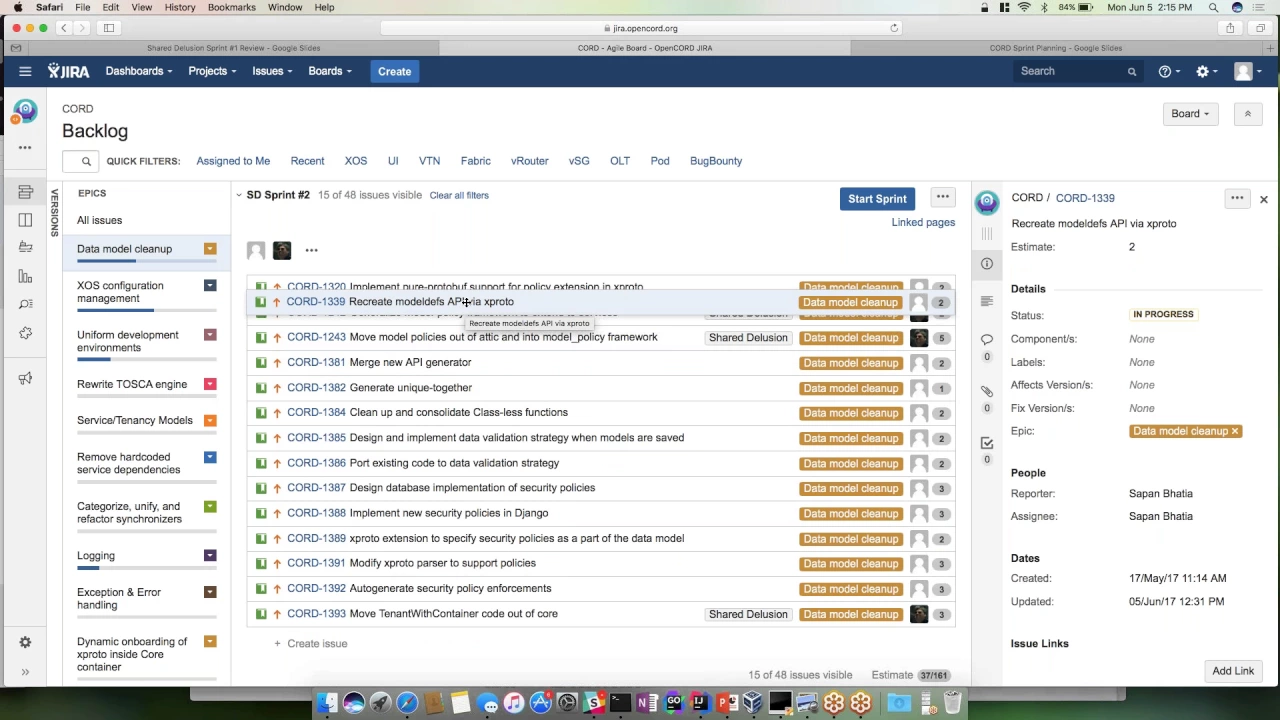Click the sidebar ellipsis below project avatar
The width and height of the screenshot is (1280, 720).
25,147
